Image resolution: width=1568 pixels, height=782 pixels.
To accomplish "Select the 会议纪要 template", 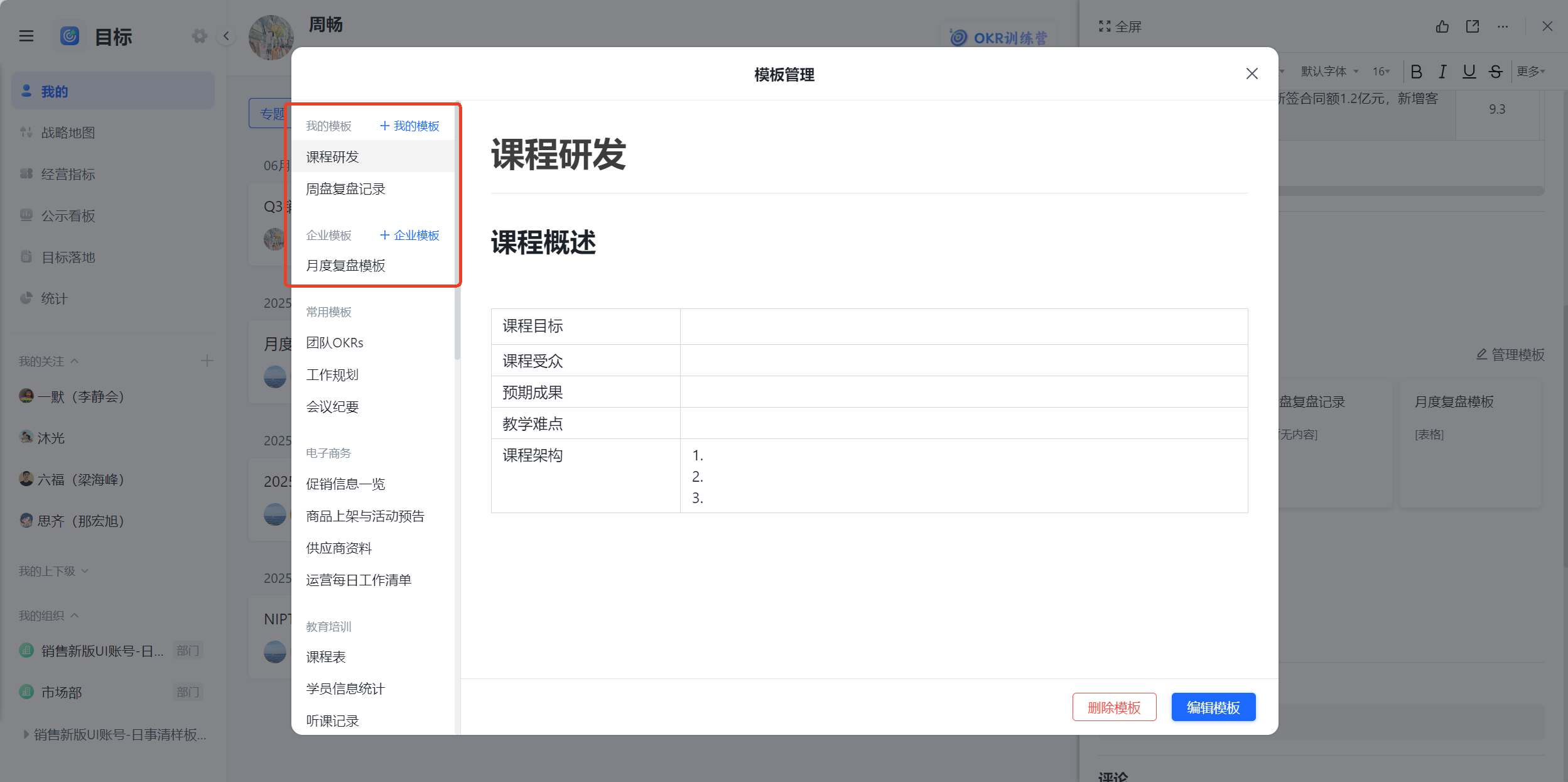I will click(374, 406).
